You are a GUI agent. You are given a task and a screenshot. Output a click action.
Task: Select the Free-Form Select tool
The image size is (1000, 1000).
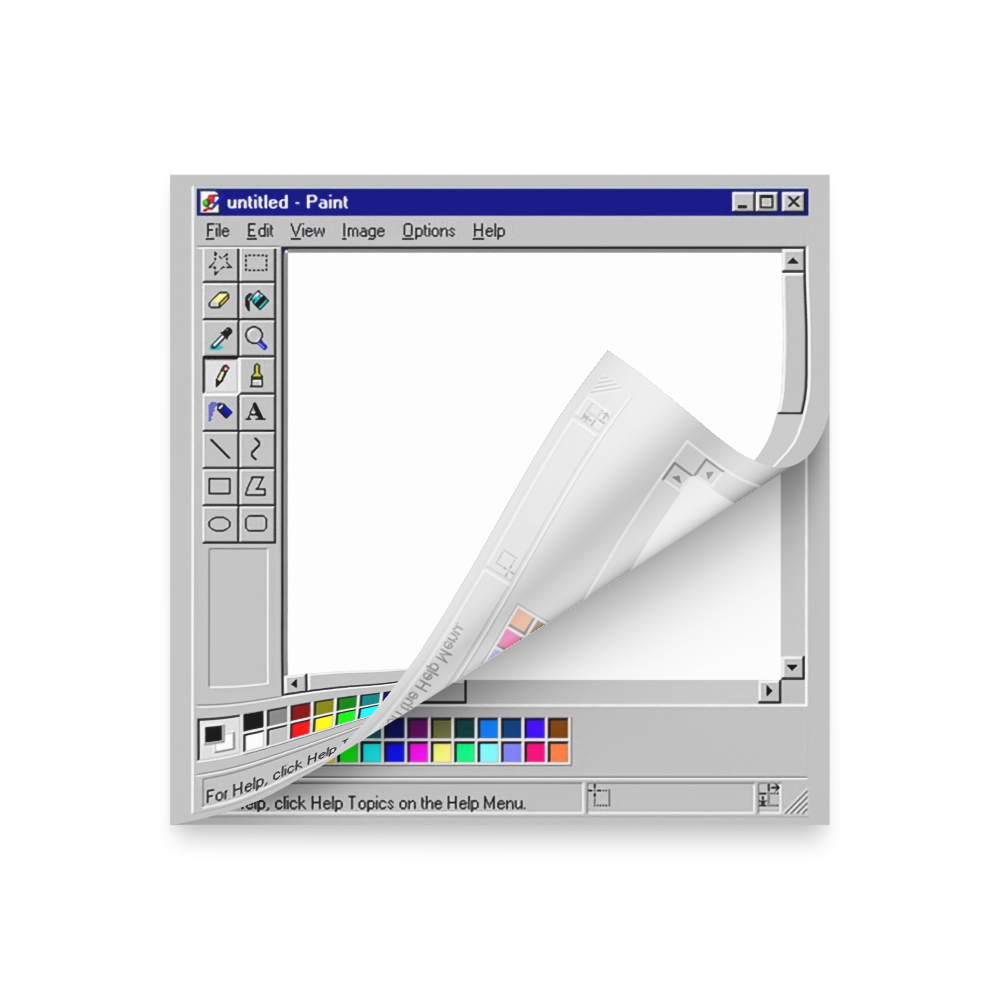[220, 264]
